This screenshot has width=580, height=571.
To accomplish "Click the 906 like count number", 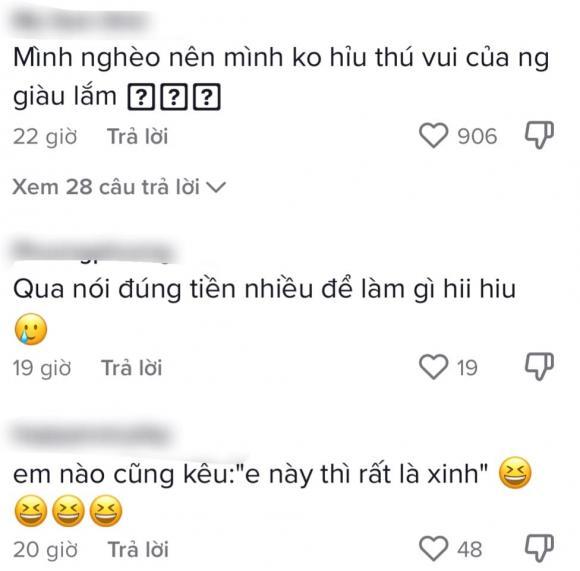I will [477, 136].
